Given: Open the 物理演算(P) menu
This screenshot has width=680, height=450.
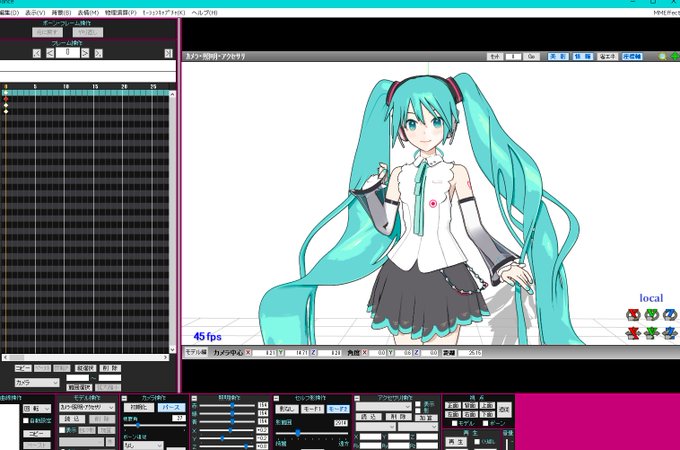Looking at the screenshot, I should (121, 13).
